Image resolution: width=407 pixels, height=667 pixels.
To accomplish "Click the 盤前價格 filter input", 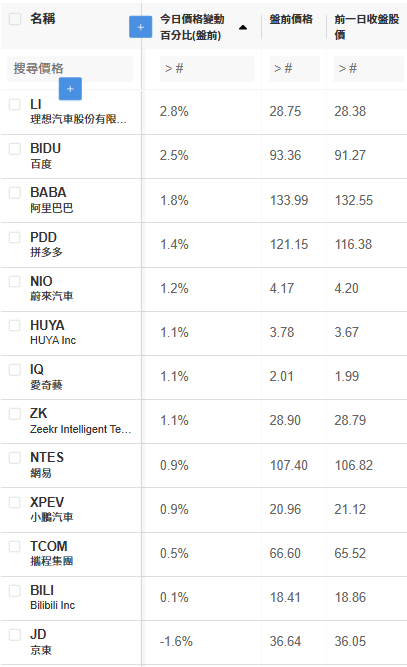I will pyautogui.click(x=294, y=68).
